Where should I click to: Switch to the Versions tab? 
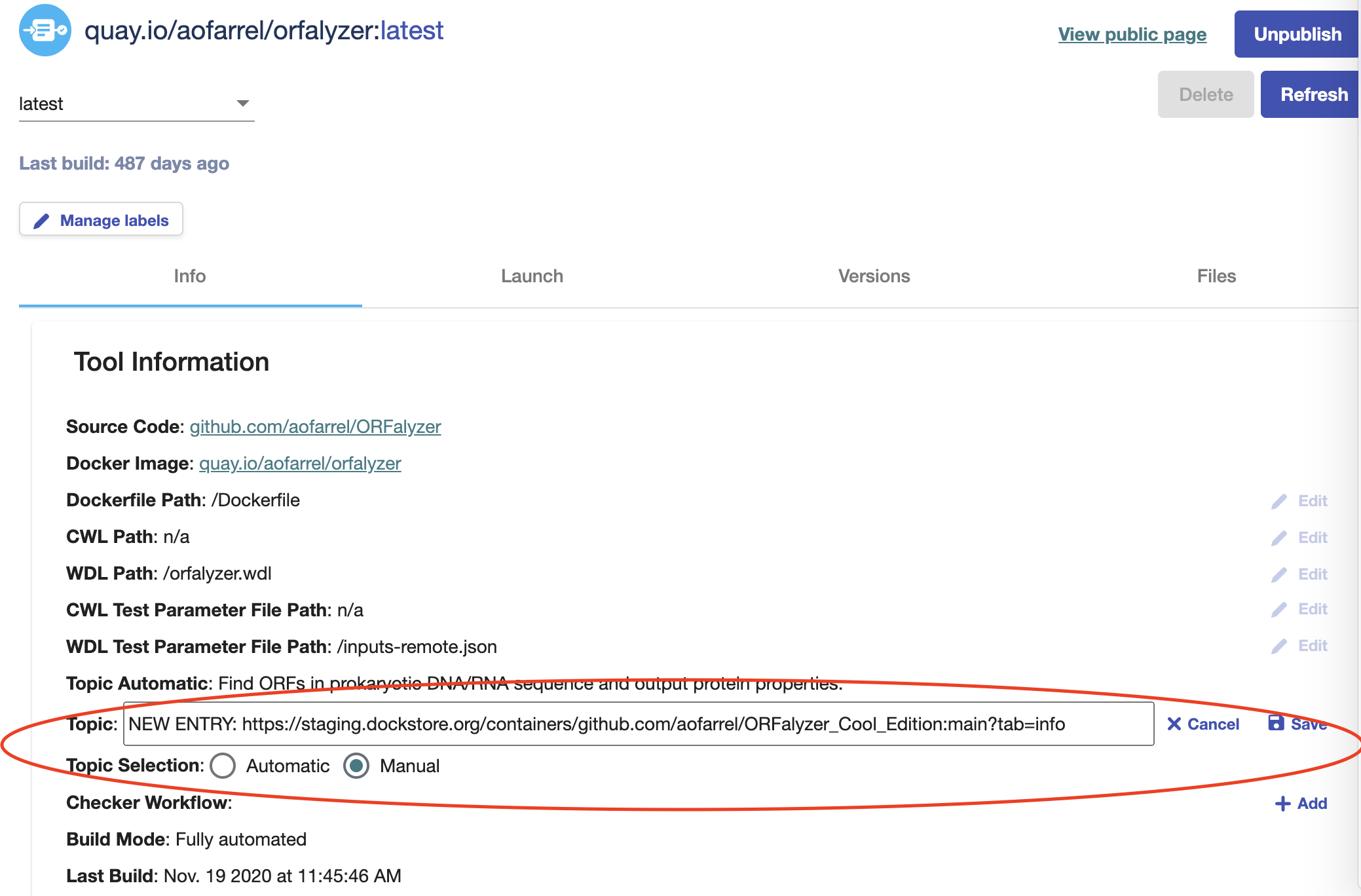(874, 276)
